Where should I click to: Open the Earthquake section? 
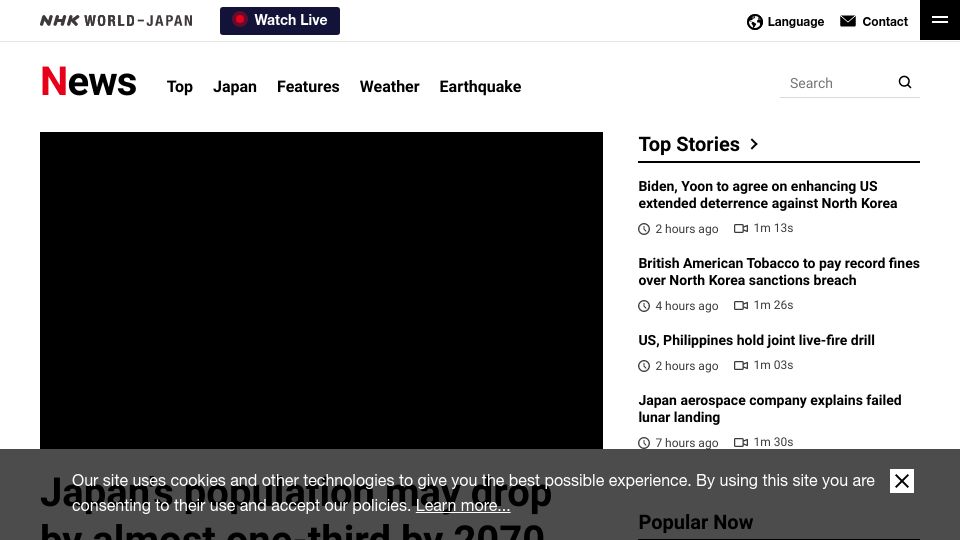(x=480, y=87)
